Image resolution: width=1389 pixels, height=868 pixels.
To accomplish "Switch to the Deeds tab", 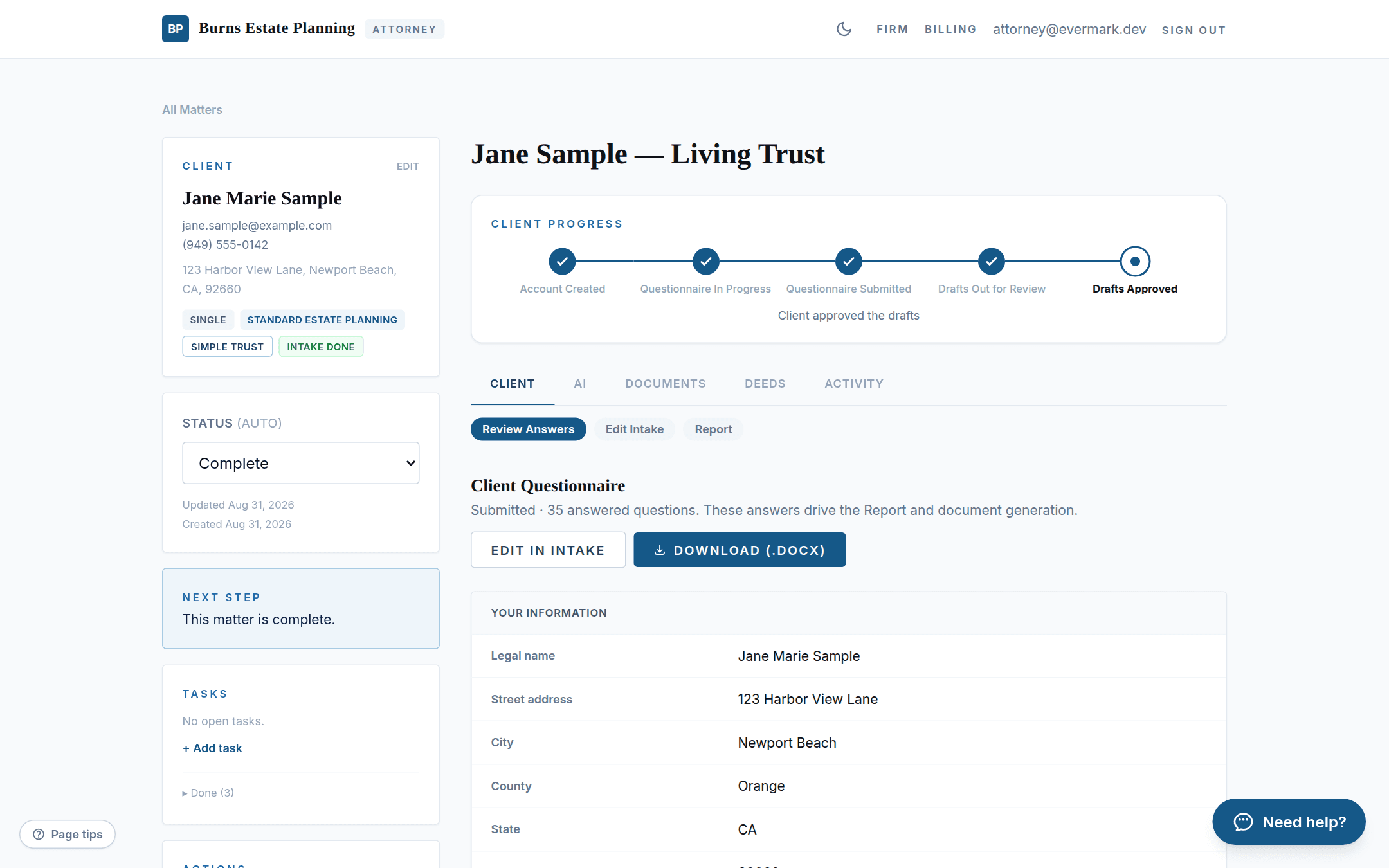I will pos(765,384).
